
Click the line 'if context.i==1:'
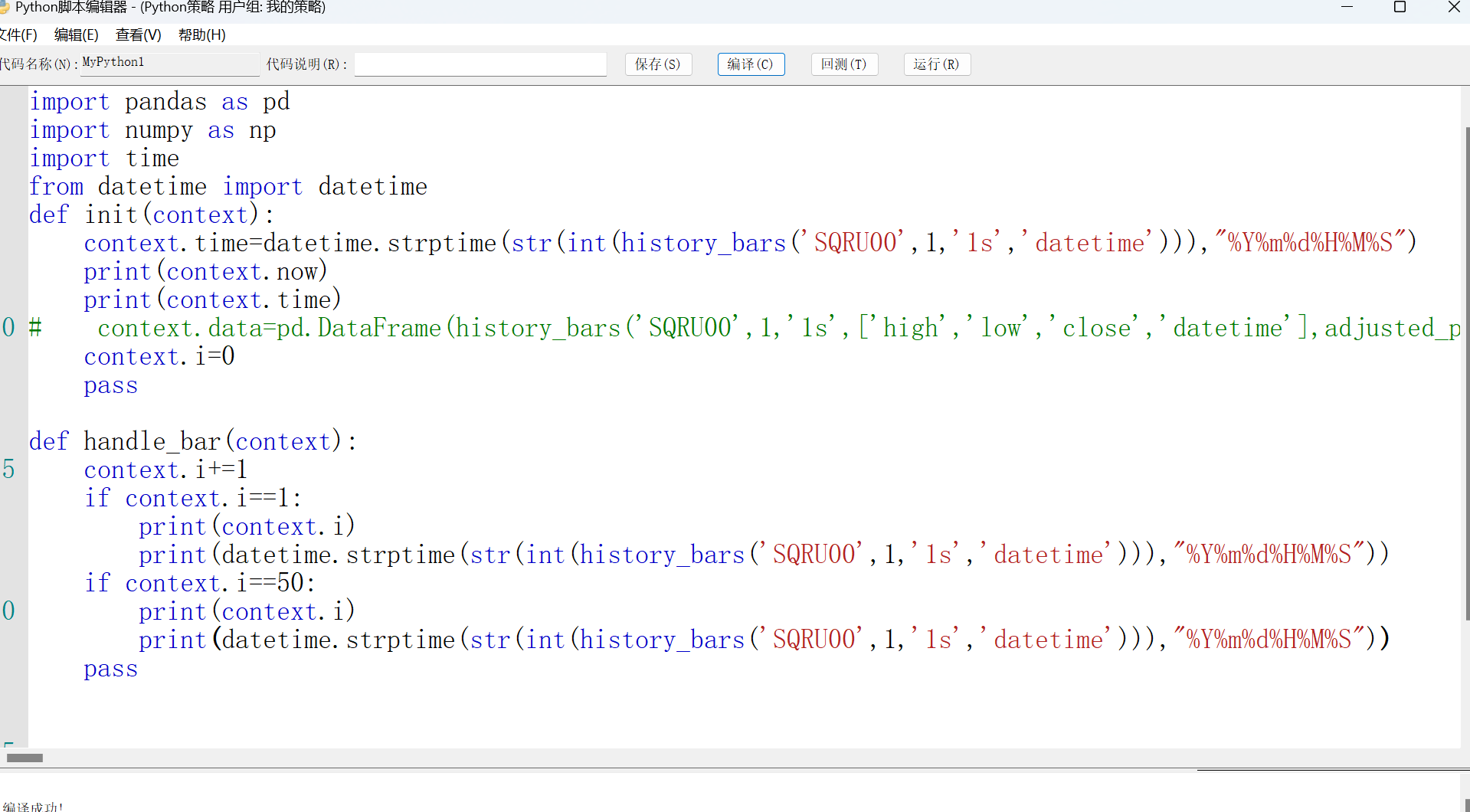pyautogui.click(x=193, y=499)
